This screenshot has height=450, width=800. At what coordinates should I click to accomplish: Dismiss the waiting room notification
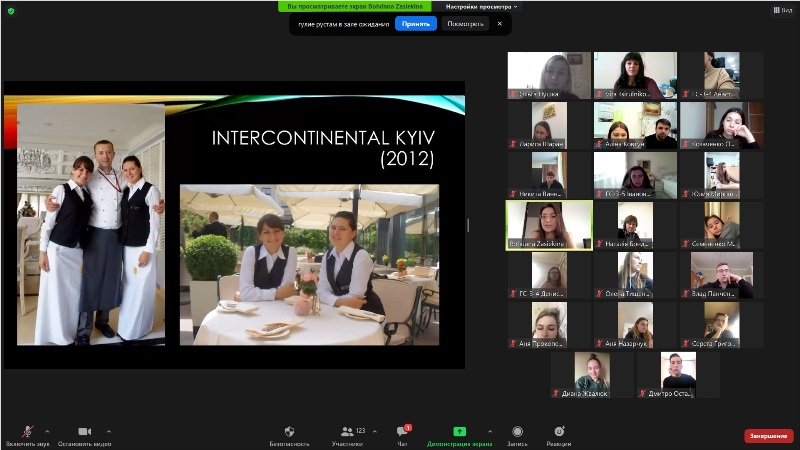click(x=500, y=23)
